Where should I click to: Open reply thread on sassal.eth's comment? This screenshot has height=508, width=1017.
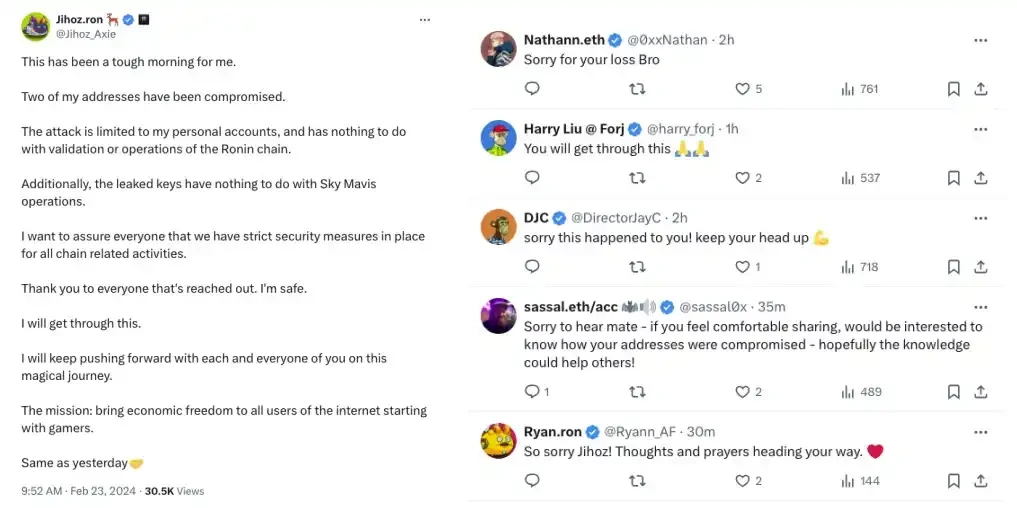pos(532,392)
